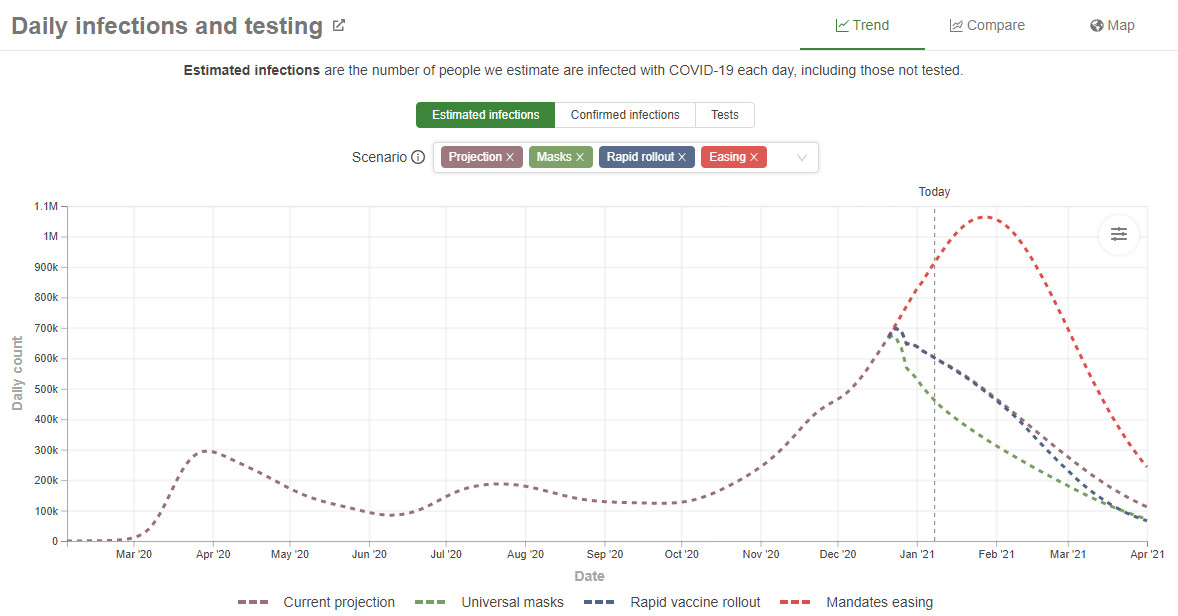The height and width of the screenshot is (616, 1178).
Task: Open the external link icon beside the title
Action: click(339, 26)
